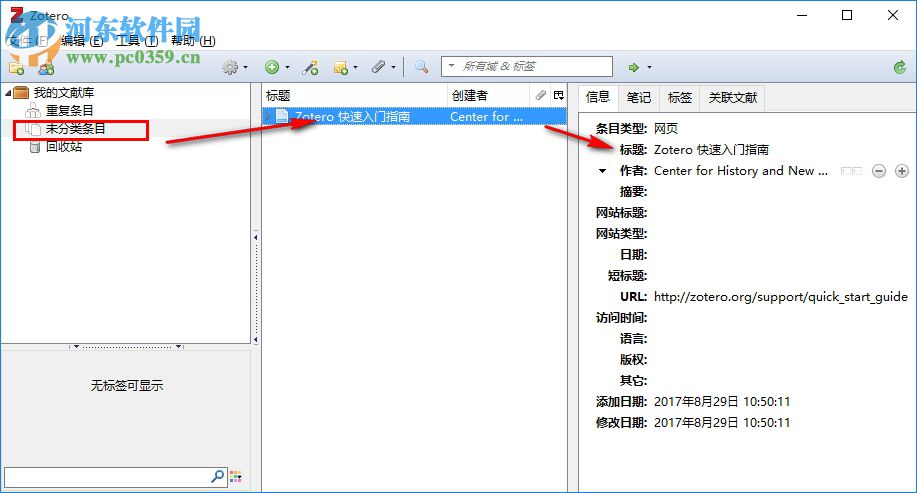Click the 条目类型 value 网页
This screenshot has width=917, height=493.
pyautogui.click(x=666, y=129)
